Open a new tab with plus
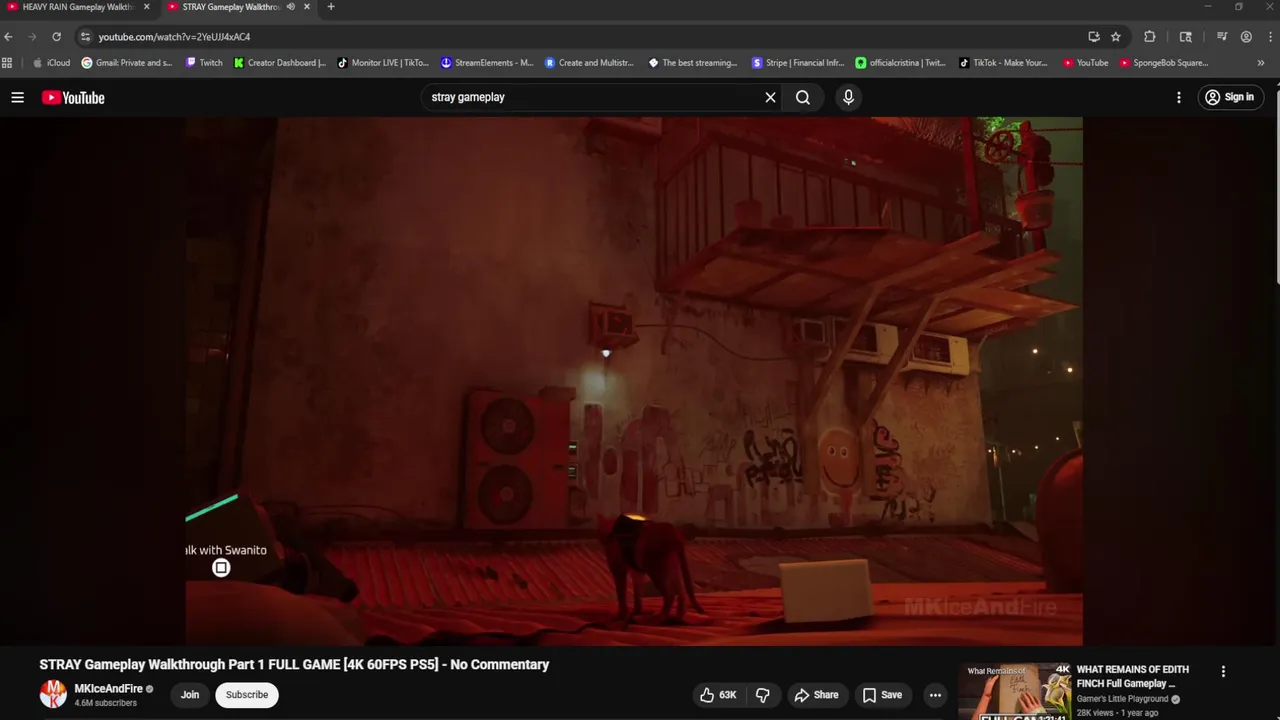The width and height of the screenshot is (1280, 720). point(331,7)
